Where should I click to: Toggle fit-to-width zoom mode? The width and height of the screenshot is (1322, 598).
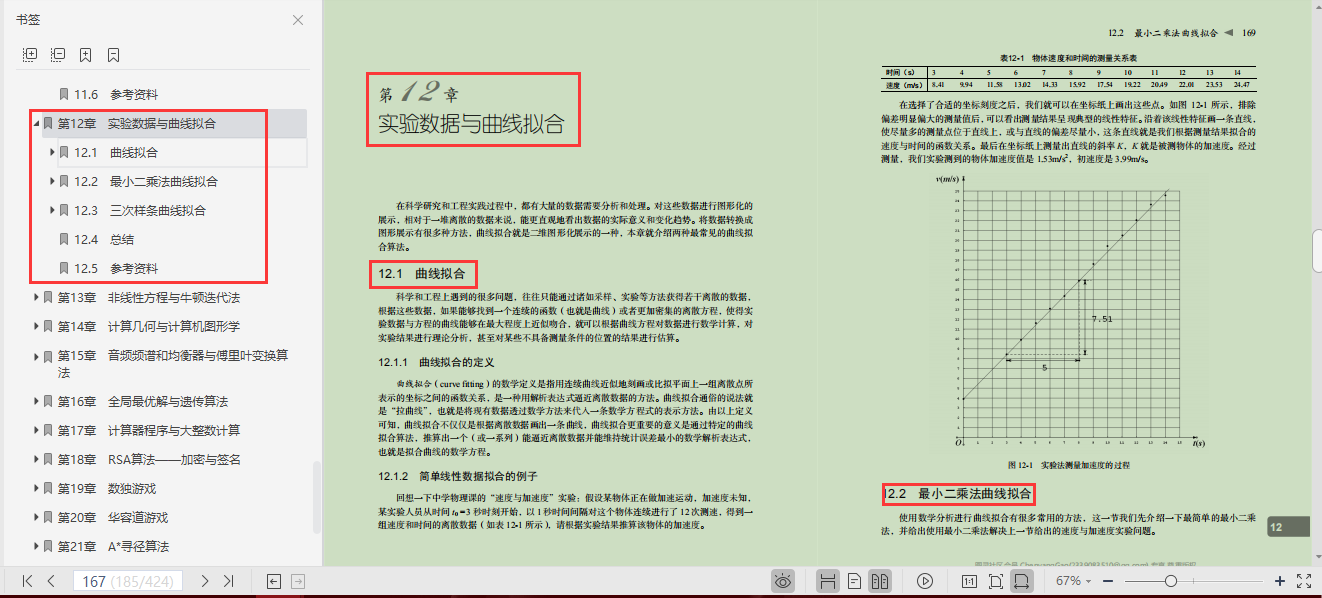click(x=1022, y=580)
